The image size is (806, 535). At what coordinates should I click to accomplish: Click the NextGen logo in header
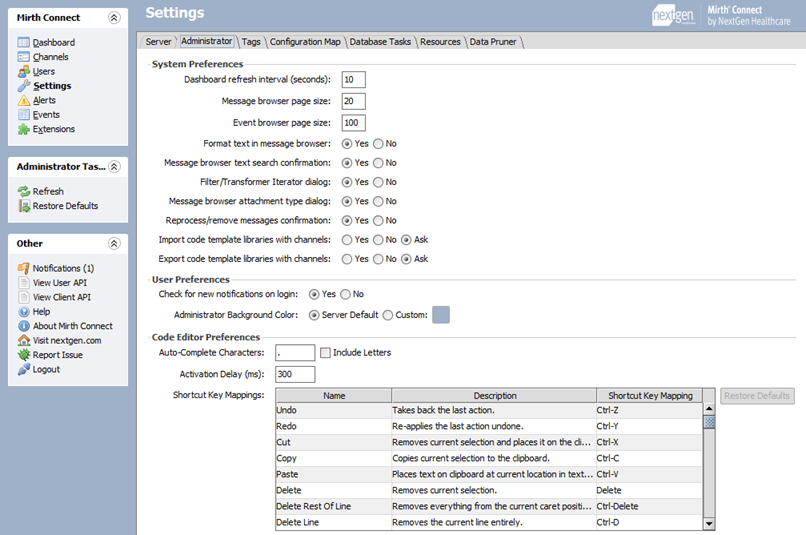click(x=673, y=15)
